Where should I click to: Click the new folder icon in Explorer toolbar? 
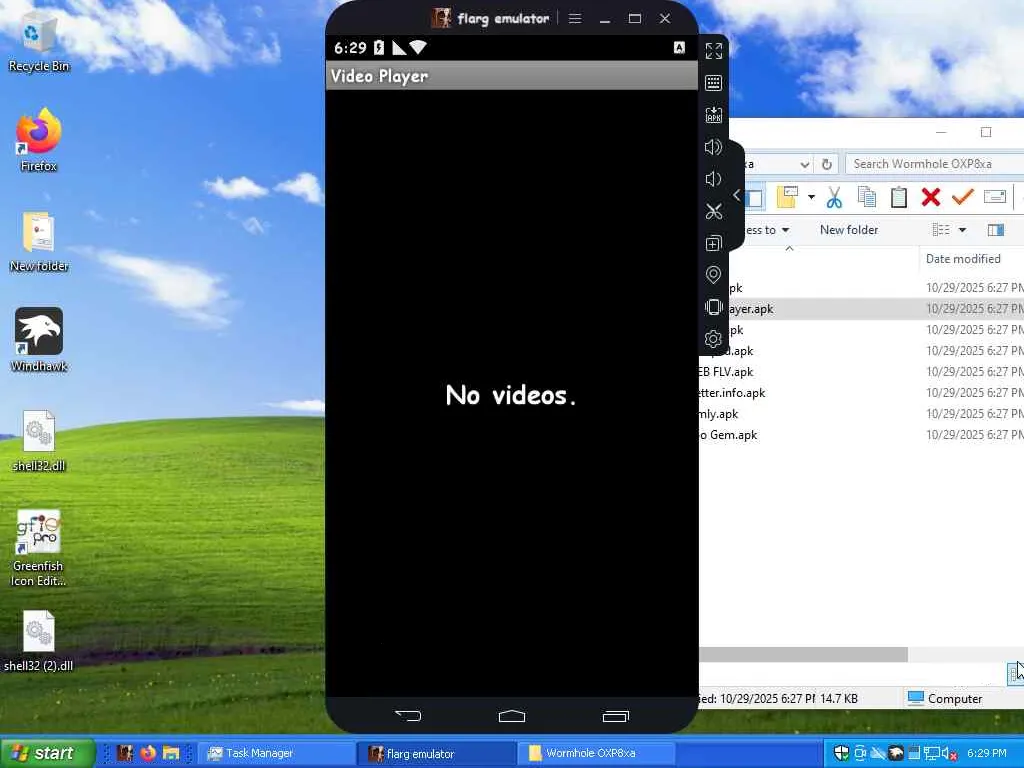coord(788,197)
